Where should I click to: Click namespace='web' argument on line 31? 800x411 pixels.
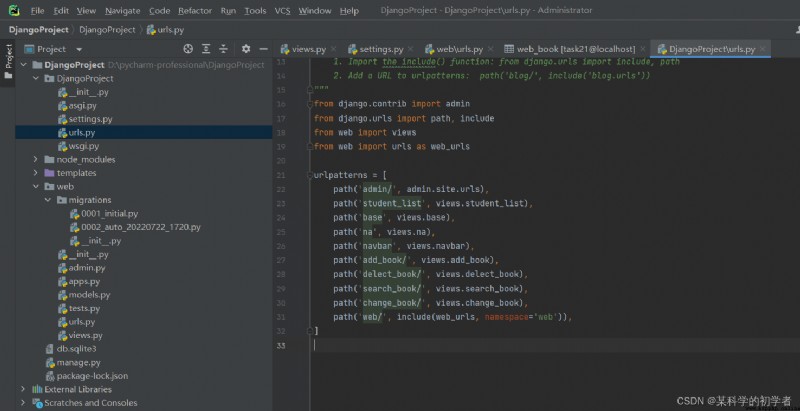click(x=521, y=317)
